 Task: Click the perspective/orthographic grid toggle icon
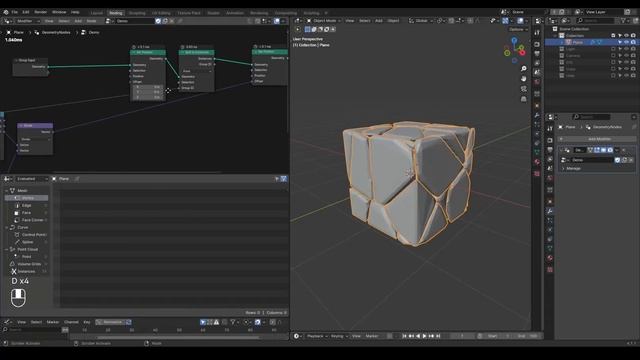pyautogui.click(x=524, y=99)
